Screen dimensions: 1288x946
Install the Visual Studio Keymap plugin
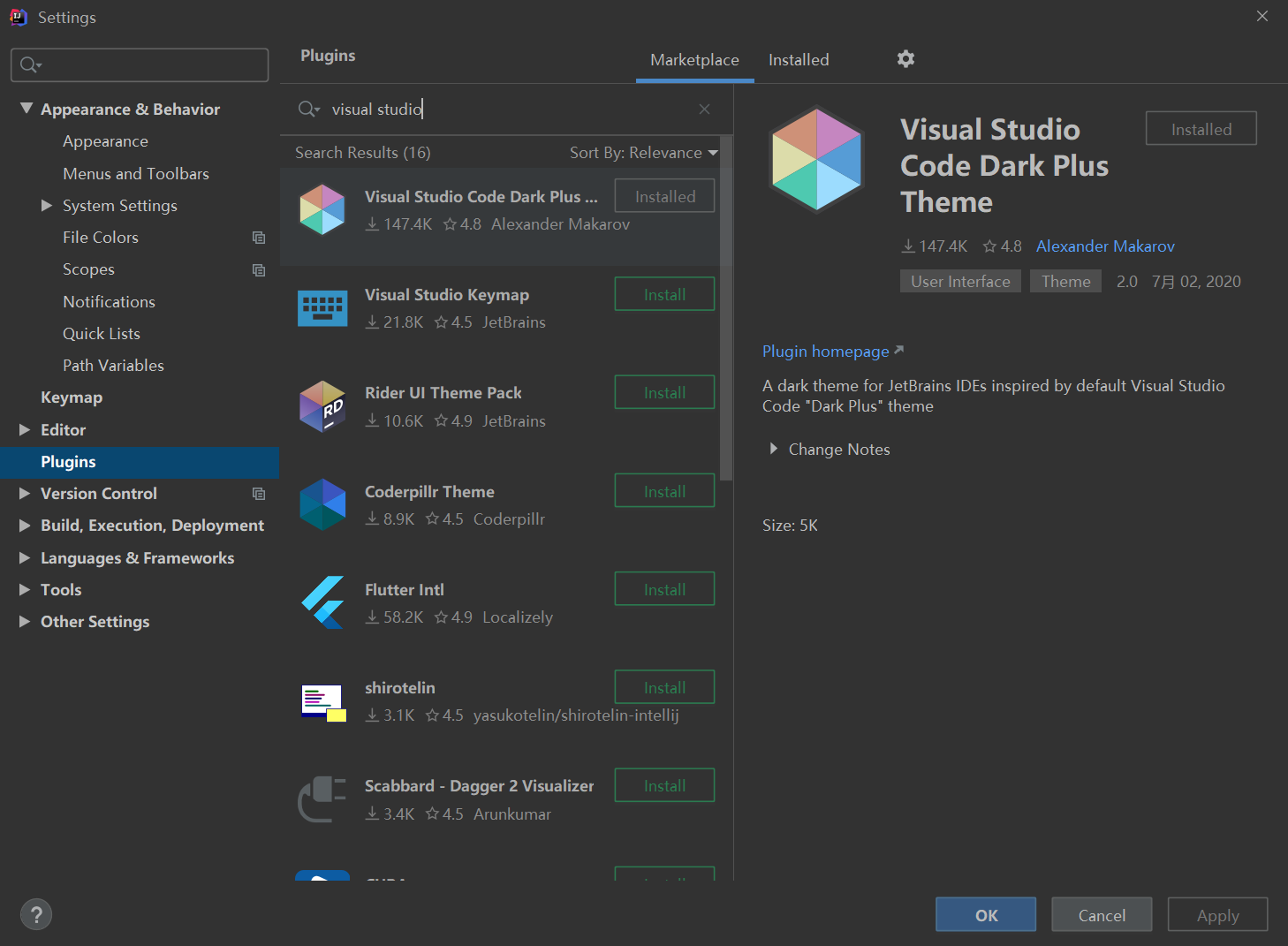pos(664,294)
